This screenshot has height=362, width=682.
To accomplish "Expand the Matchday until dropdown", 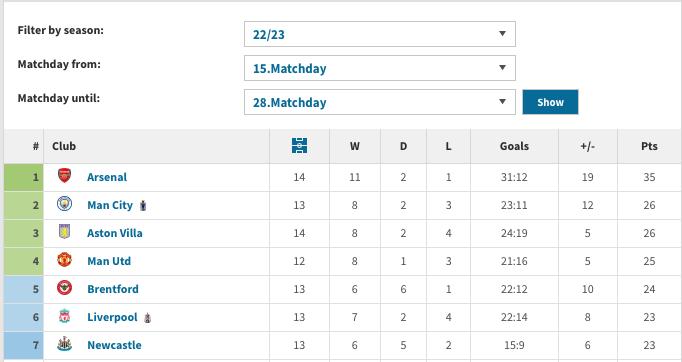I will pos(380,102).
